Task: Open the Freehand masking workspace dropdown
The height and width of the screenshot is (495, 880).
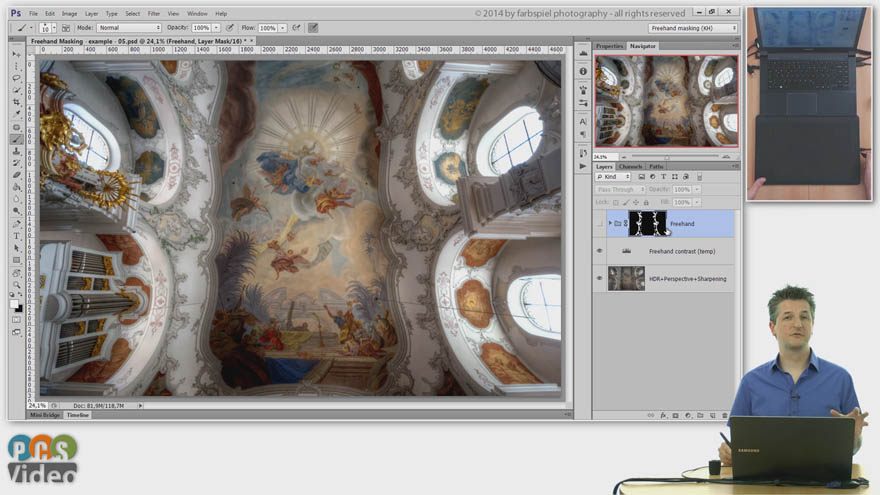Action: [693, 28]
